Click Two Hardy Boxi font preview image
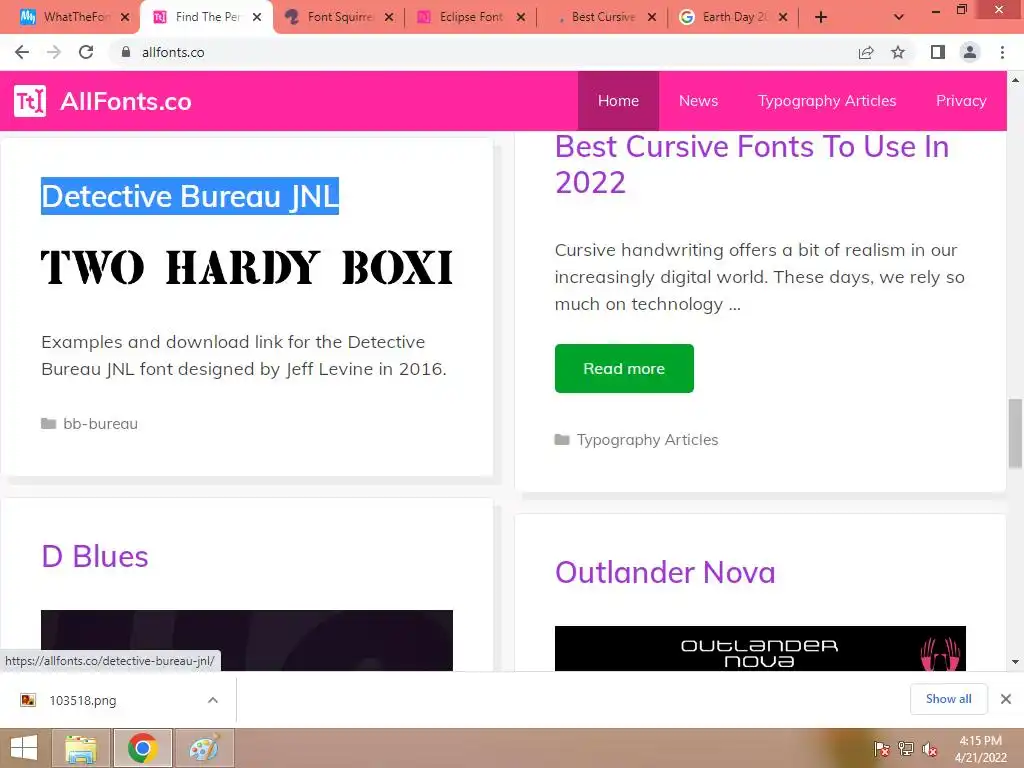The image size is (1024, 768). pyautogui.click(x=247, y=267)
